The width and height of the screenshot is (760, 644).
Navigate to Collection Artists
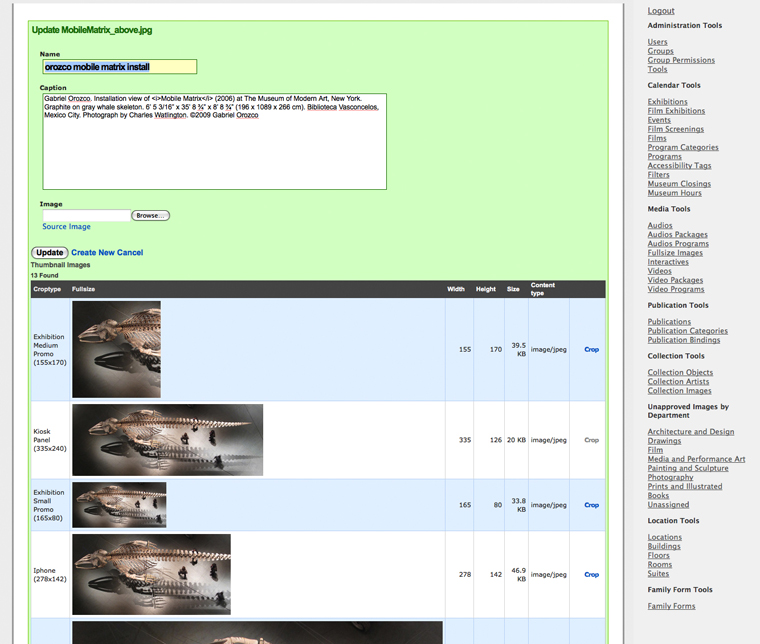pos(679,382)
